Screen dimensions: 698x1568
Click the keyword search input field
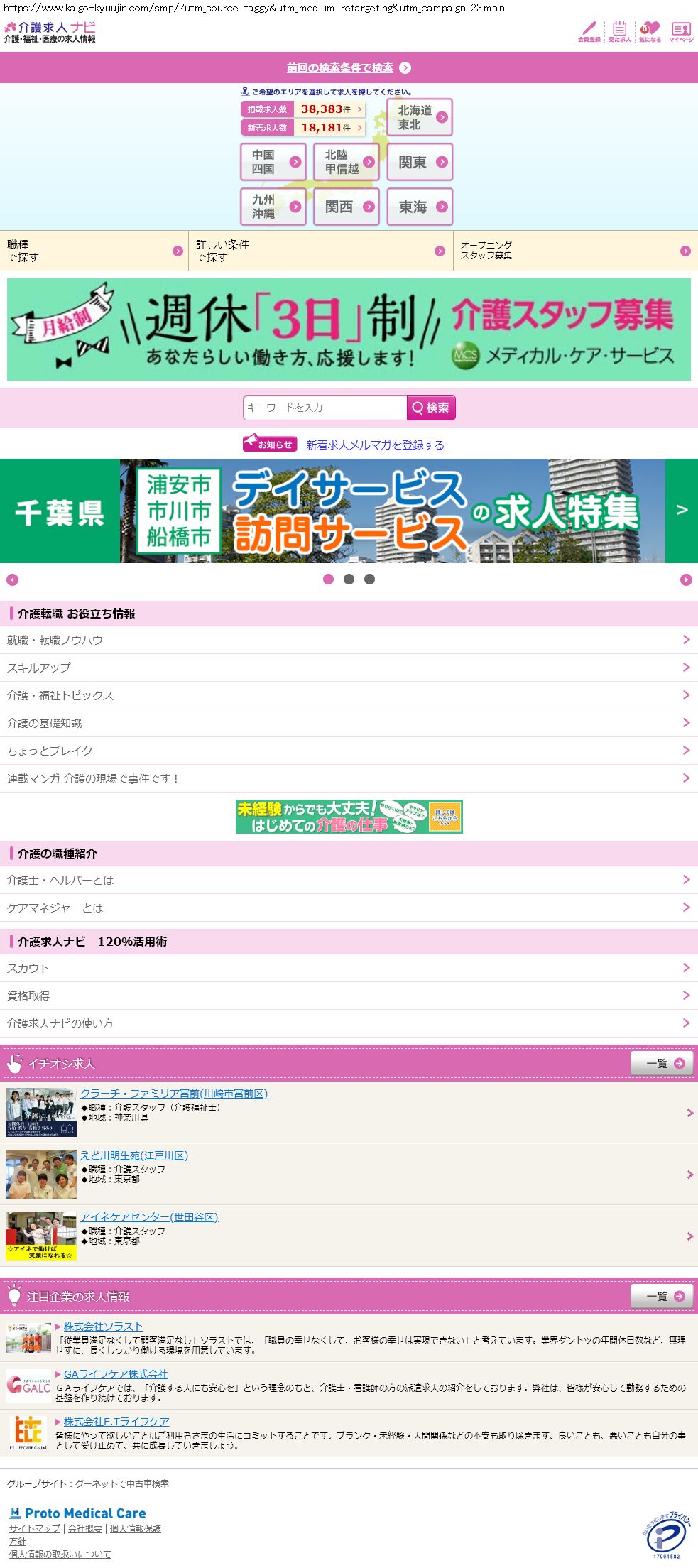coord(325,408)
